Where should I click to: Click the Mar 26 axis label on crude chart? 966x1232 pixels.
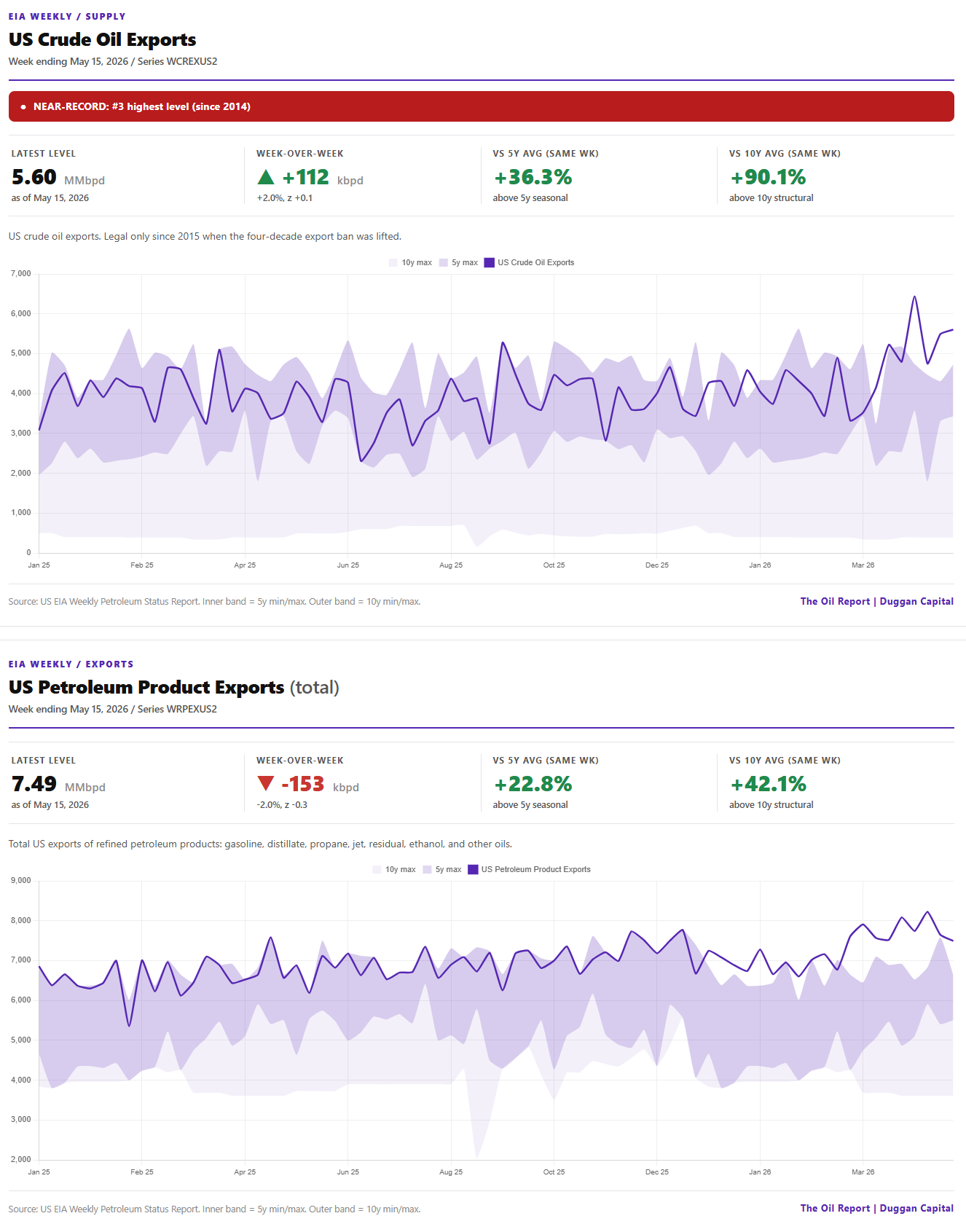click(x=863, y=565)
